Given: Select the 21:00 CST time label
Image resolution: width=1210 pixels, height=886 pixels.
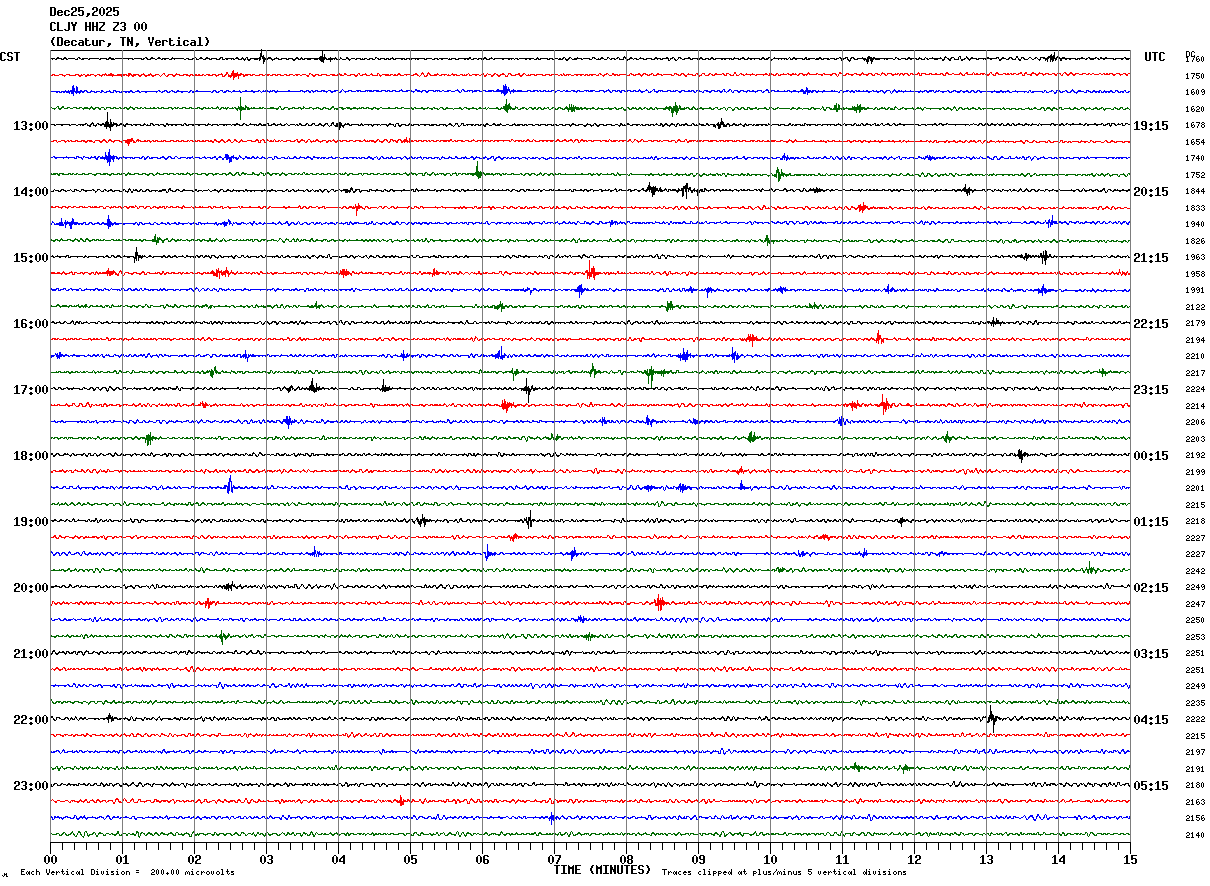Looking at the screenshot, I should (x=31, y=654).
